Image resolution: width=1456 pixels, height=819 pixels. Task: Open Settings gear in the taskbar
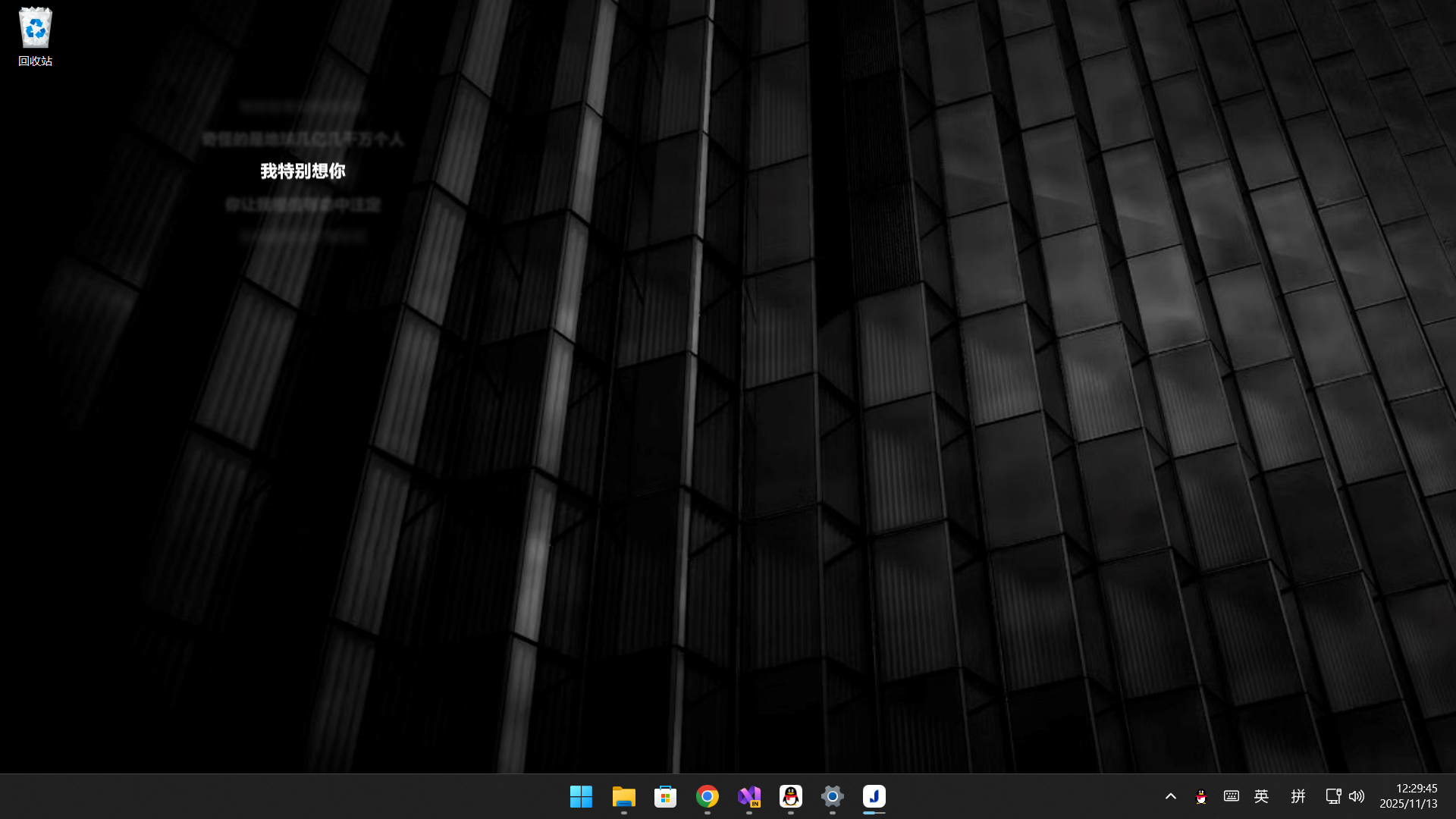click(x=832, y=796)
